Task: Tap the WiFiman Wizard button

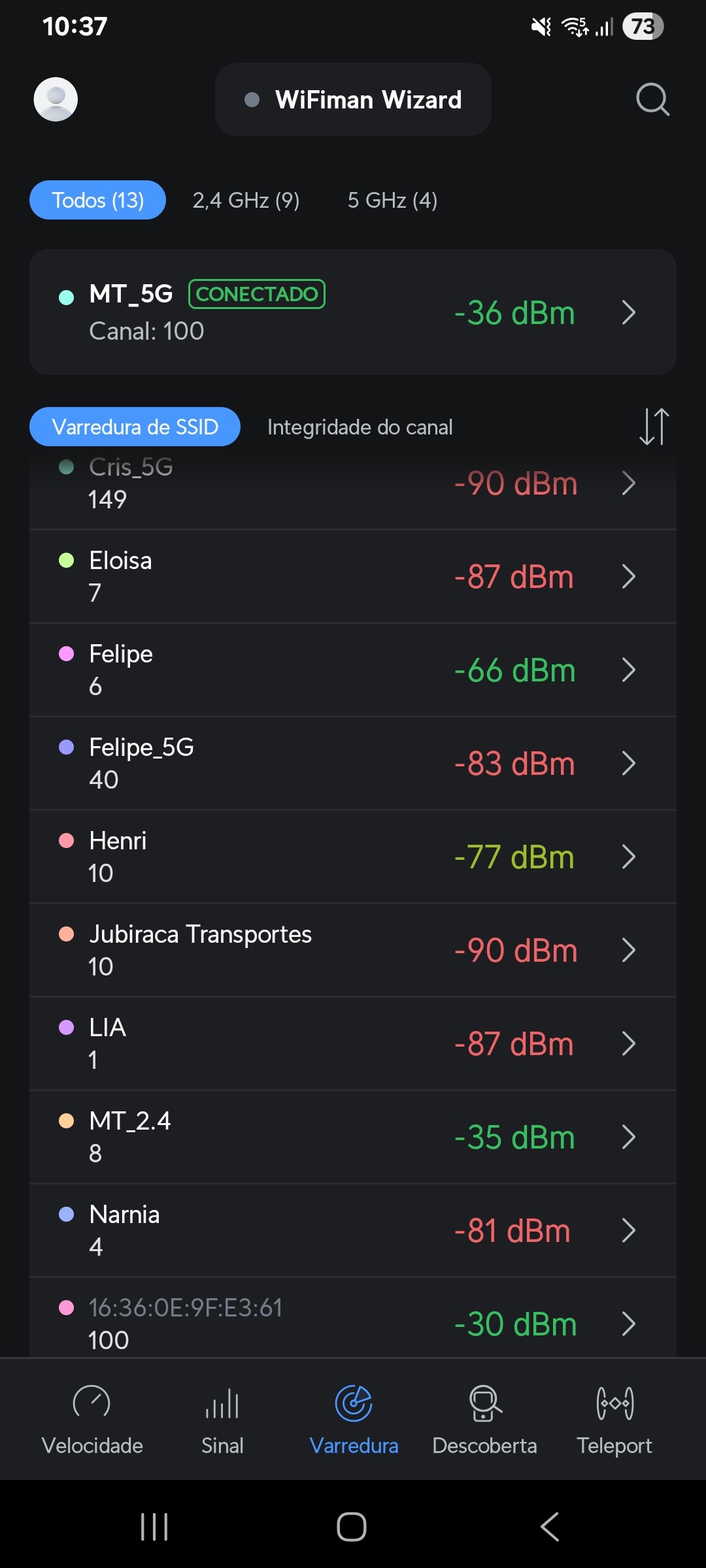Action: (x=353, y=99)
